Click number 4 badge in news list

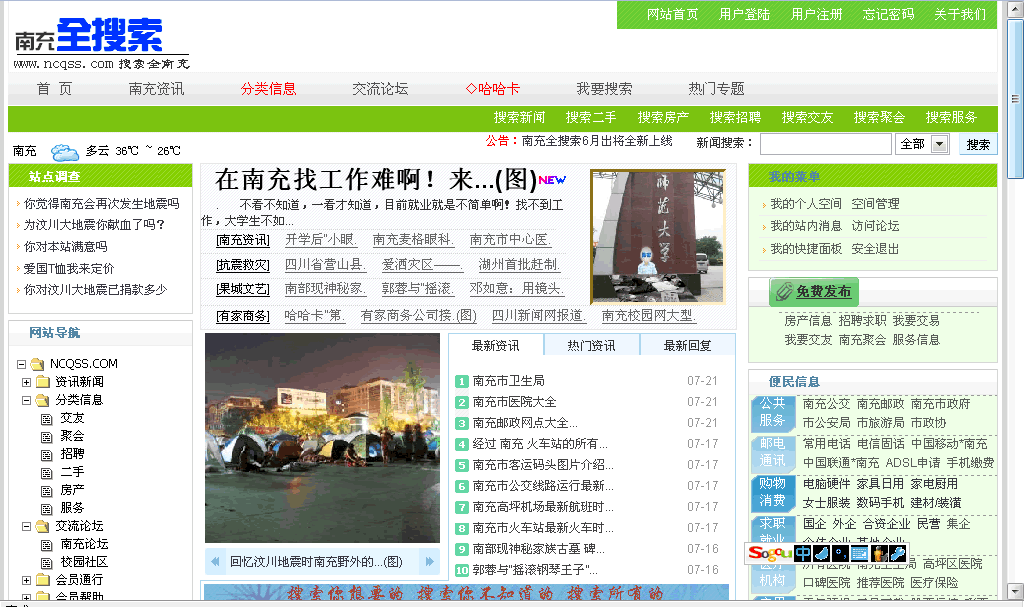462,444
